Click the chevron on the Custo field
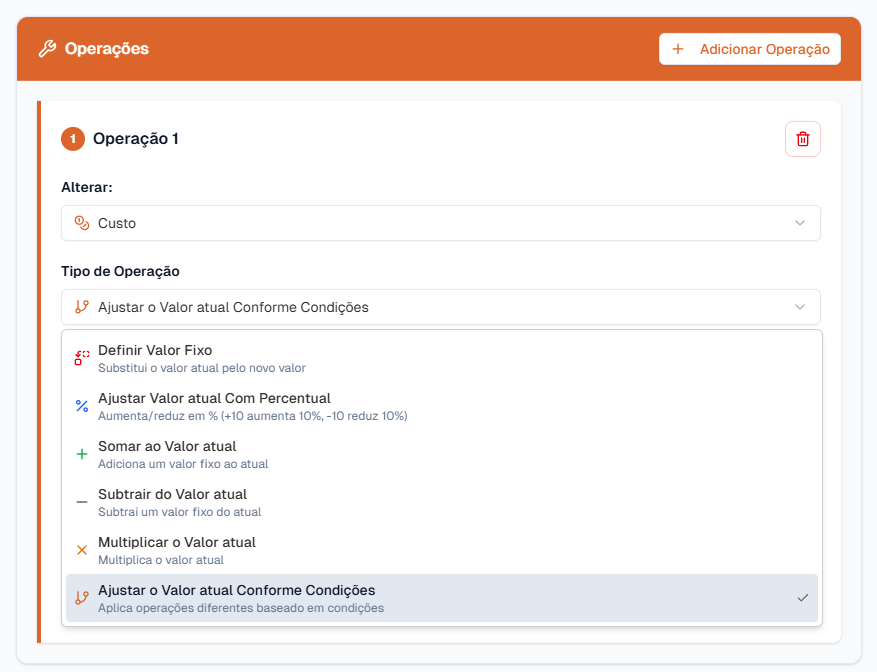Image resolution: width=877 pixels, height=672 pixels. [800, 223]
